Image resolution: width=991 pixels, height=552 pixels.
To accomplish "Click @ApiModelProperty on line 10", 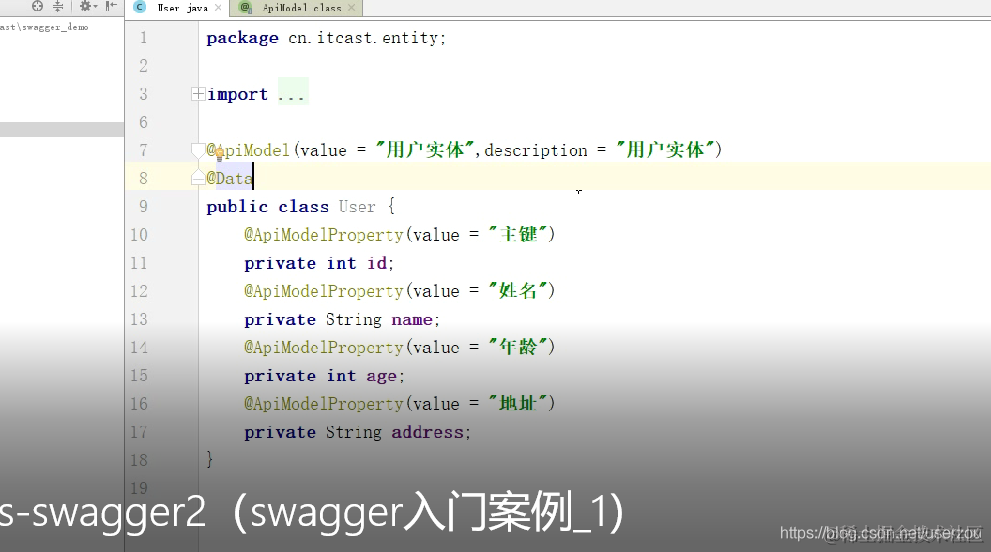I will pos(324,235).
